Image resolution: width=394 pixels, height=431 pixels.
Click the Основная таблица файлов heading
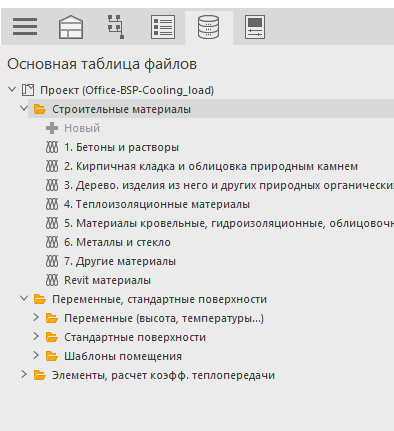[102, 64]
